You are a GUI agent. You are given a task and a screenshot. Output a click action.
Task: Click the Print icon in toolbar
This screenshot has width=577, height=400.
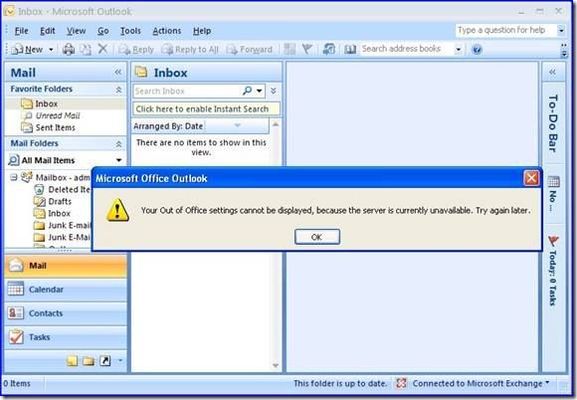(x=68, y=49)
